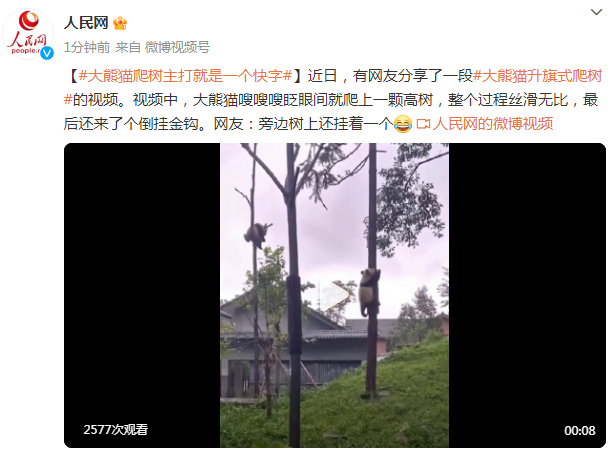Viewport: 613px width, 456px height.
Task: Click the 2577次观看 view count
Action: (115, 429)
